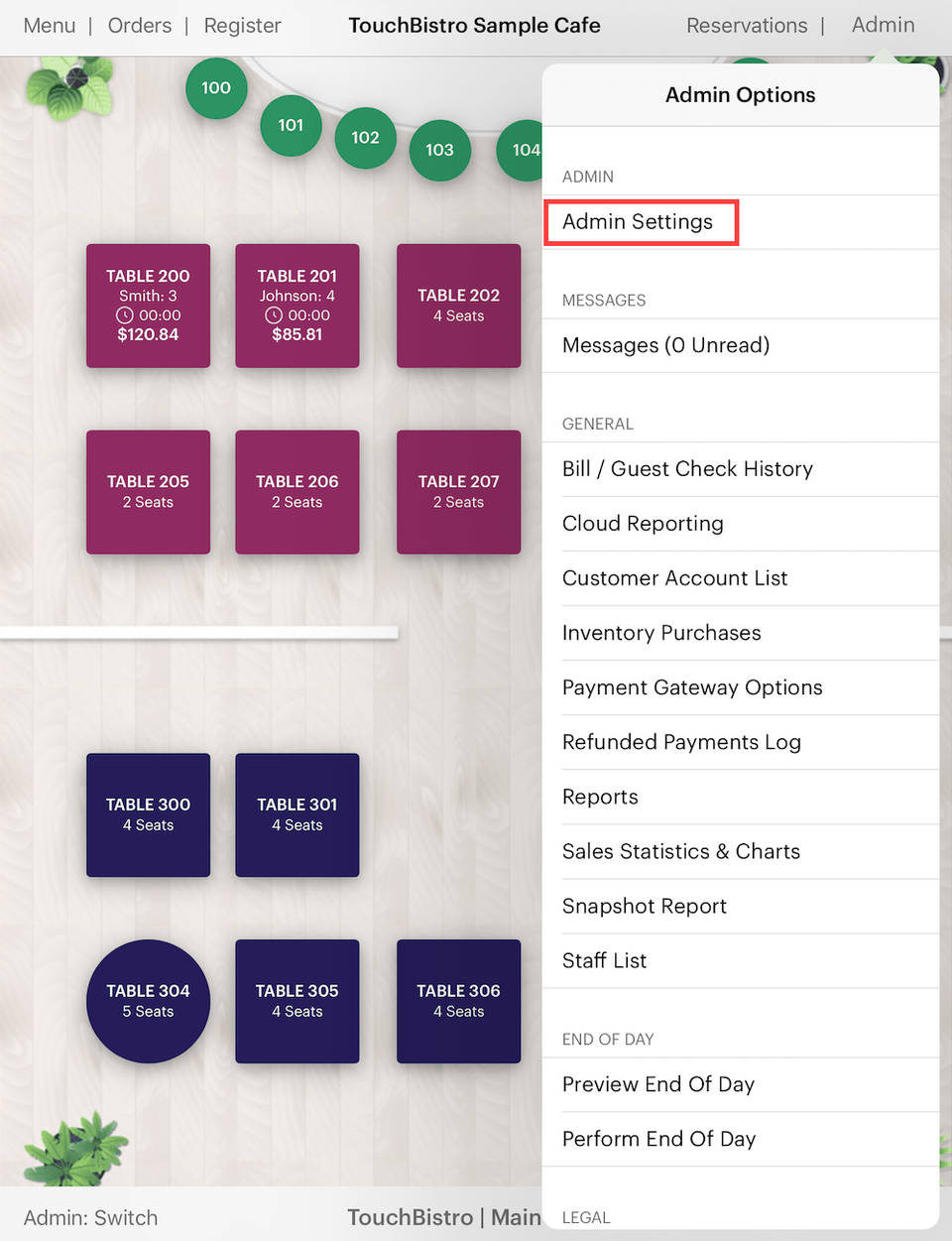Open table 200 with Smith party
The width and height of the screenshot is (952, 1241).
tap(148, 306)
